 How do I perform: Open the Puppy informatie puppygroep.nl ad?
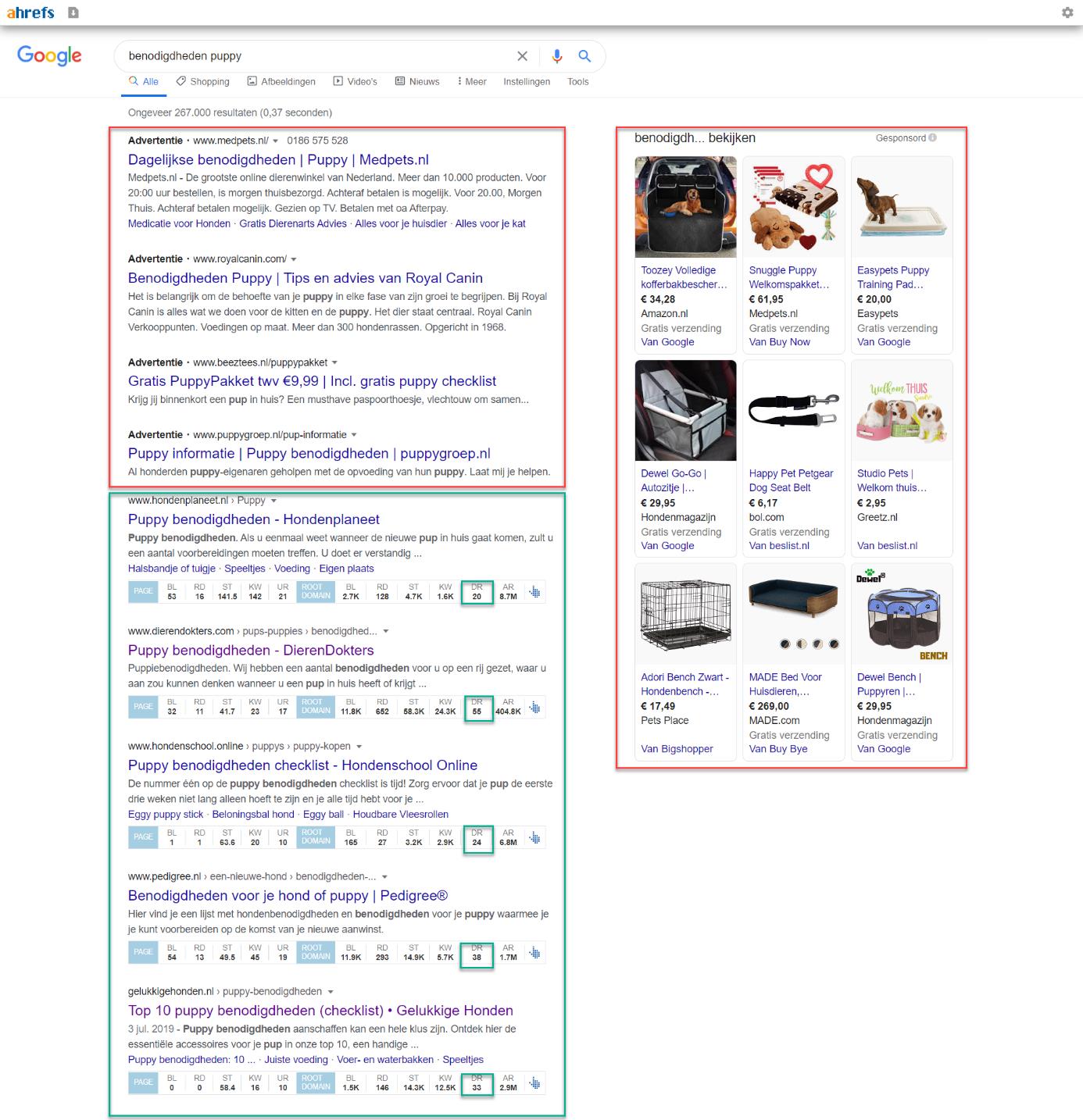tap(309, 454)
